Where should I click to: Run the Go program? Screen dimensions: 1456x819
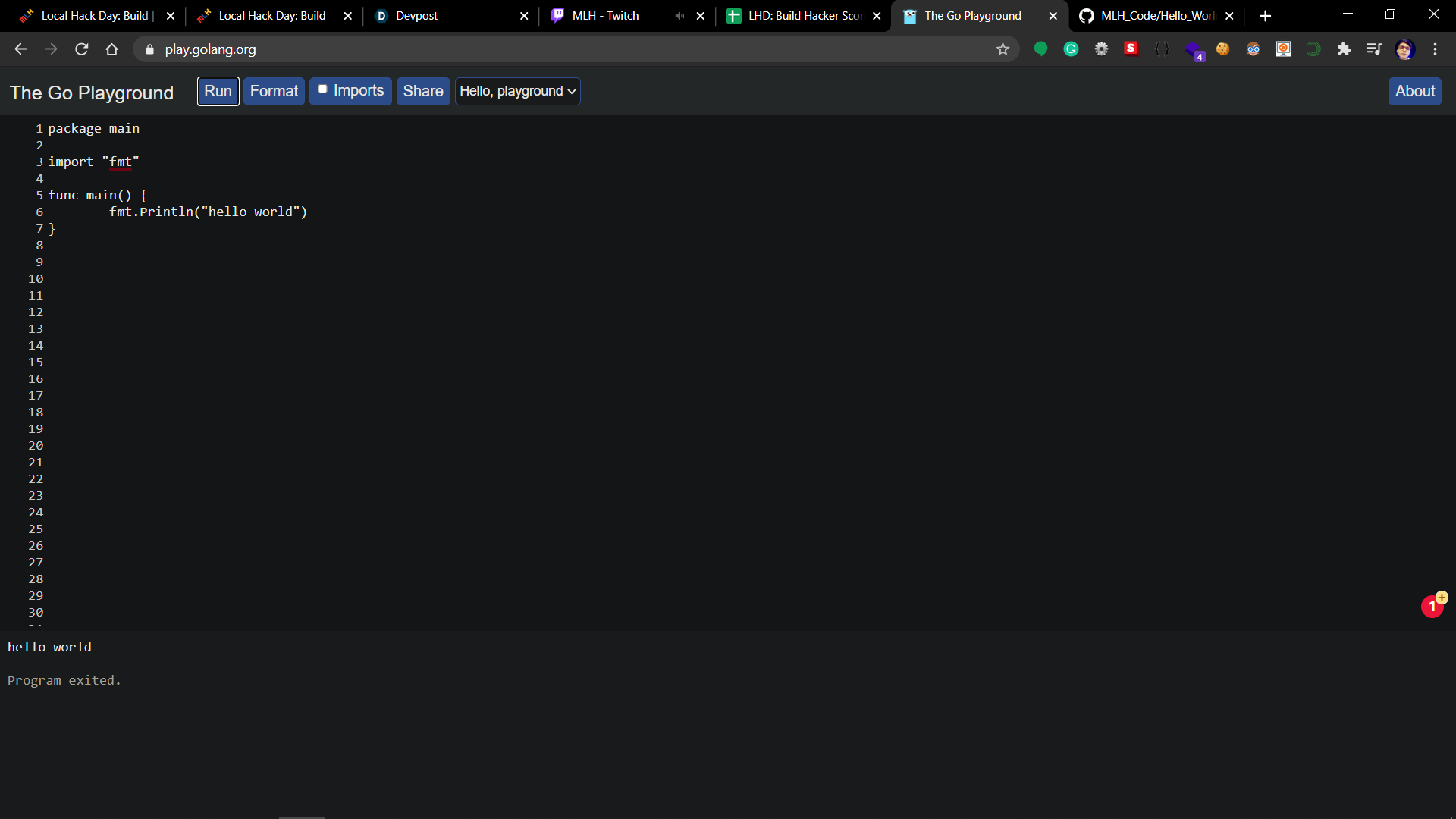coord(218,91)
